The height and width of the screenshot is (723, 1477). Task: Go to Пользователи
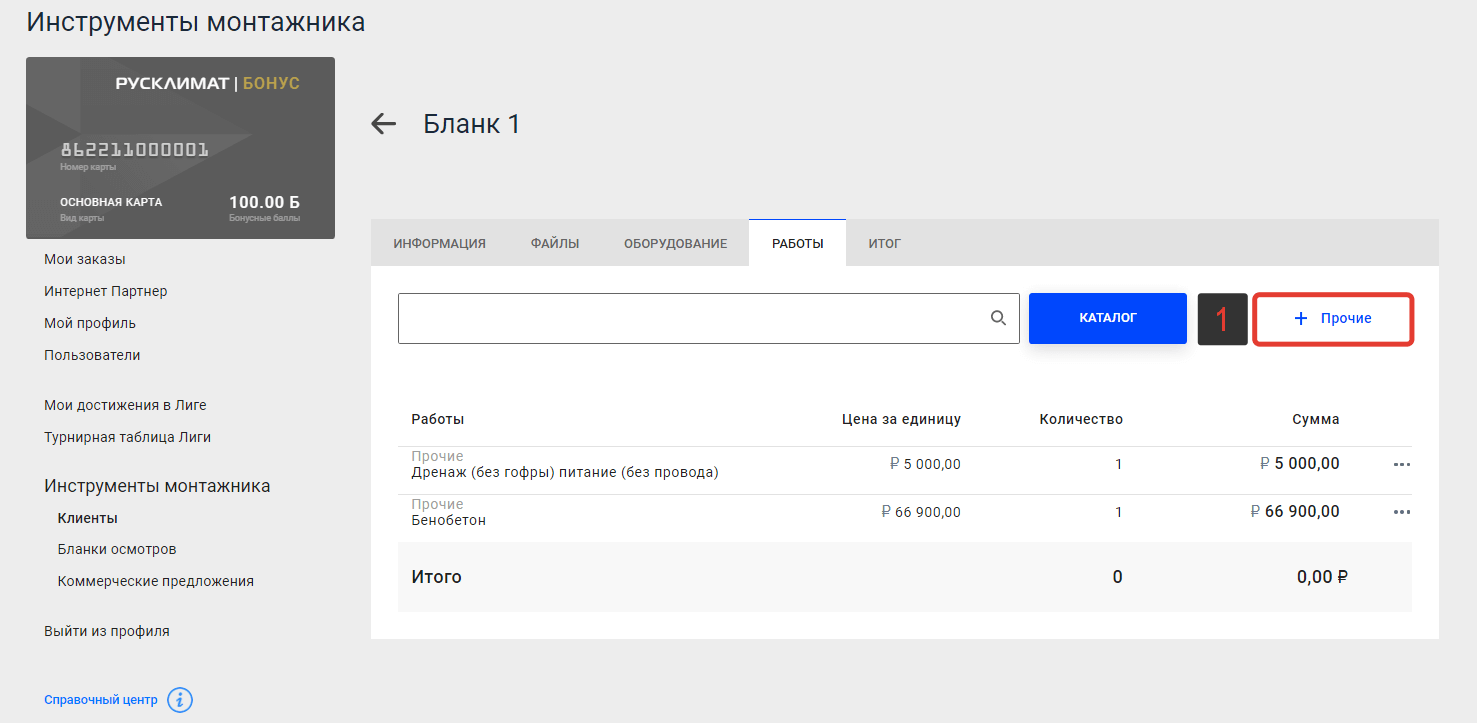pyautogui.click(x=92, y=355)
